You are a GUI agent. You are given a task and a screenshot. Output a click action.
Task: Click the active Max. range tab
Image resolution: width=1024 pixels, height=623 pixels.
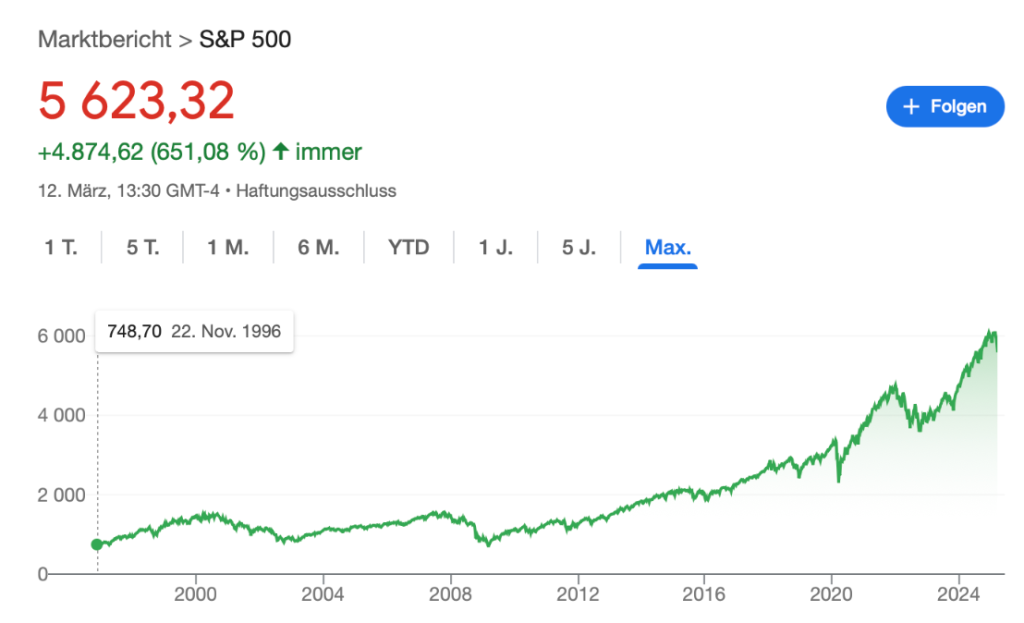coord(668,247)
